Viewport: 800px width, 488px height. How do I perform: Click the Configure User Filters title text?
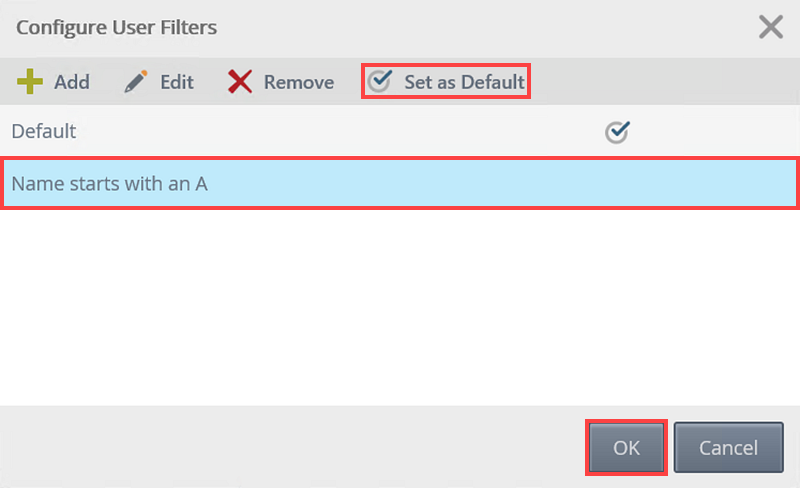[x=116, y=27]
